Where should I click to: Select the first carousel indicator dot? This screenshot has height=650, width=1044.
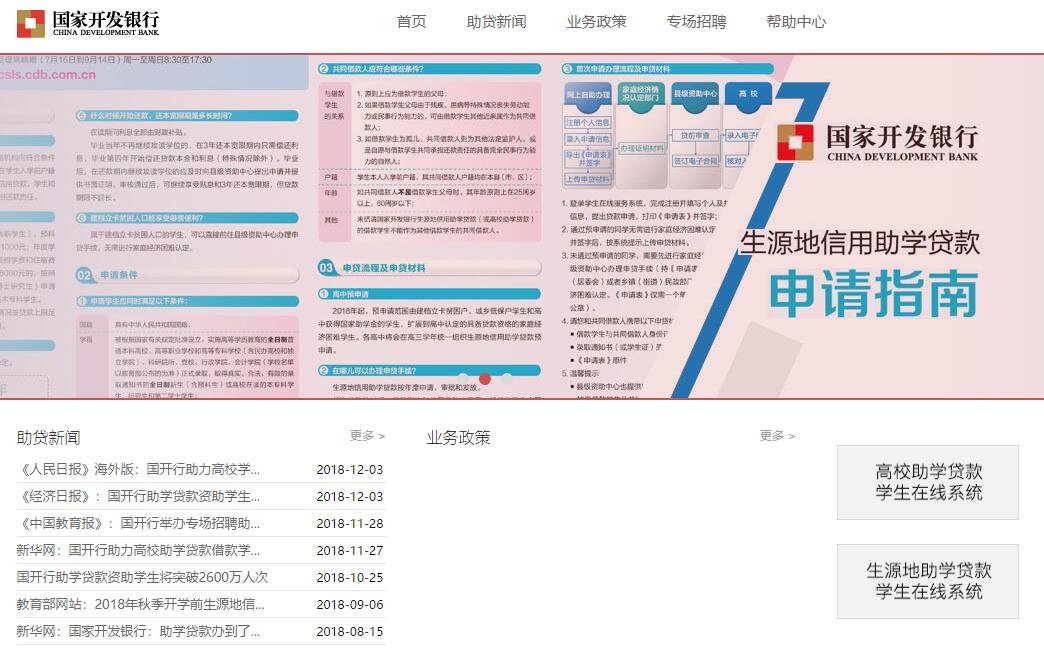click(463, 379)
